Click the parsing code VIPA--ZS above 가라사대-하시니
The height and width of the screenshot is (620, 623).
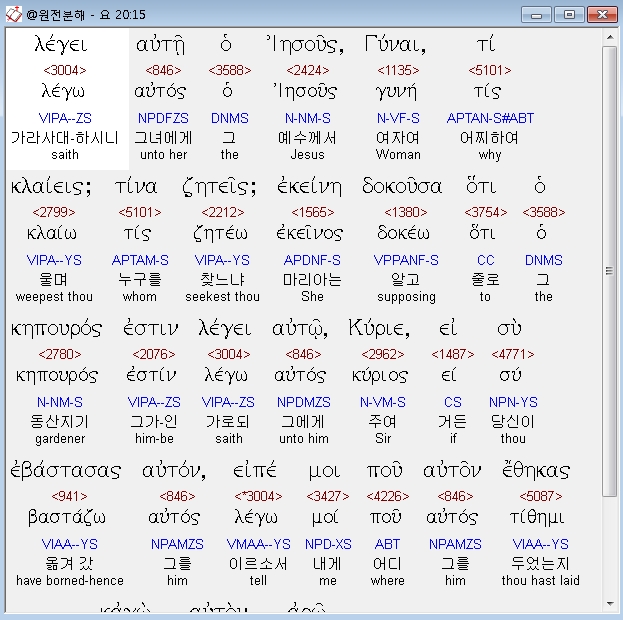[x=65, y=118]
